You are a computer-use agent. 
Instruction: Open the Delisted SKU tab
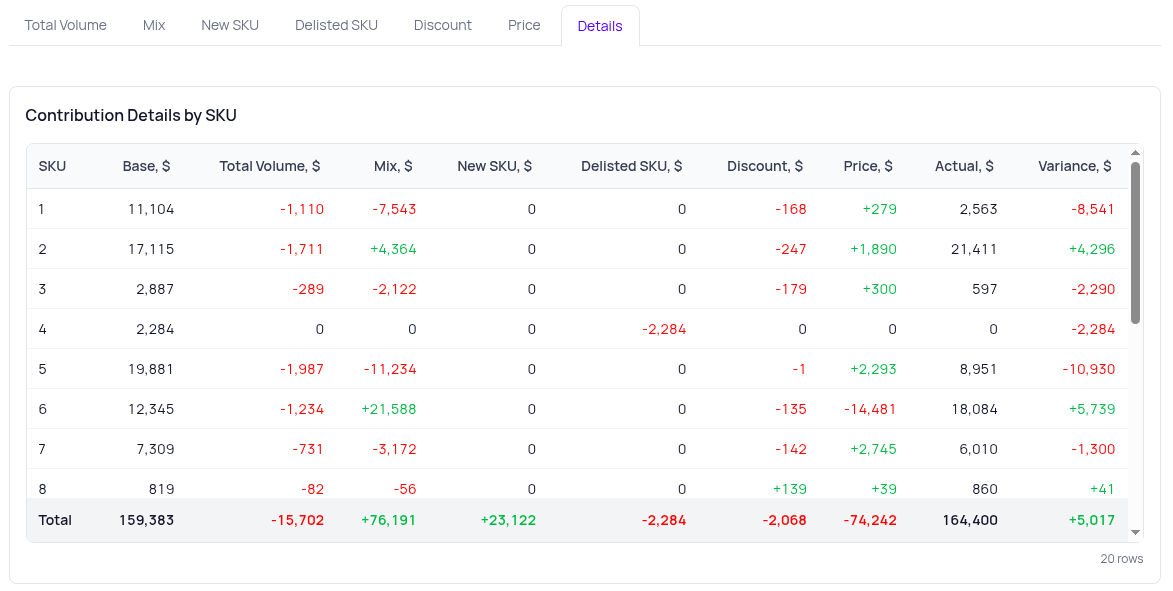point(336,25)
